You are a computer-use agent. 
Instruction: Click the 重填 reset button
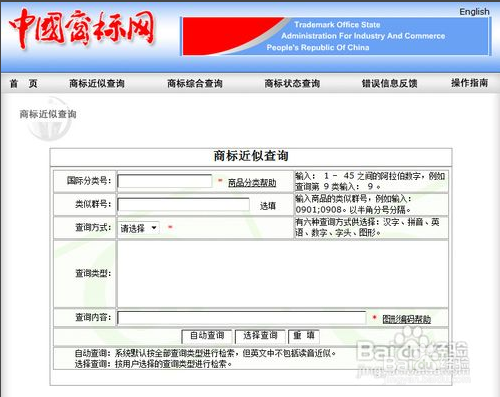304,336
